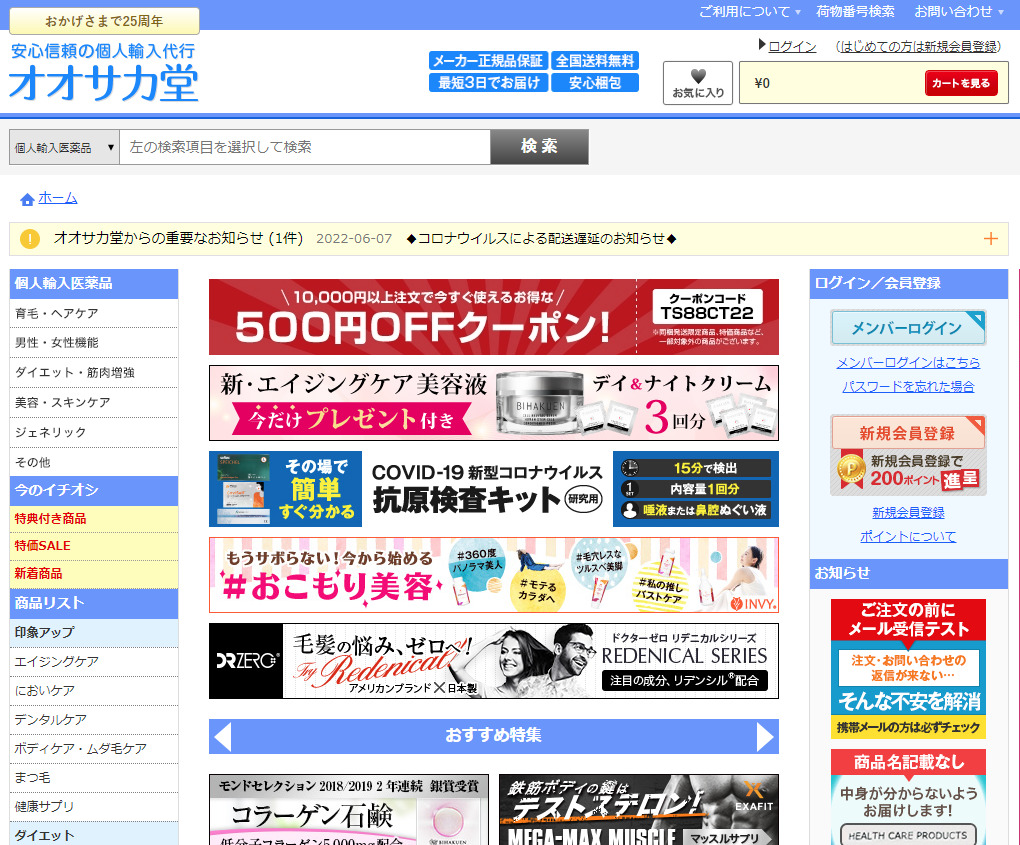
Task: Open the COVID-19 抗原検査キット banner
Action: click(x=494, y=489)
